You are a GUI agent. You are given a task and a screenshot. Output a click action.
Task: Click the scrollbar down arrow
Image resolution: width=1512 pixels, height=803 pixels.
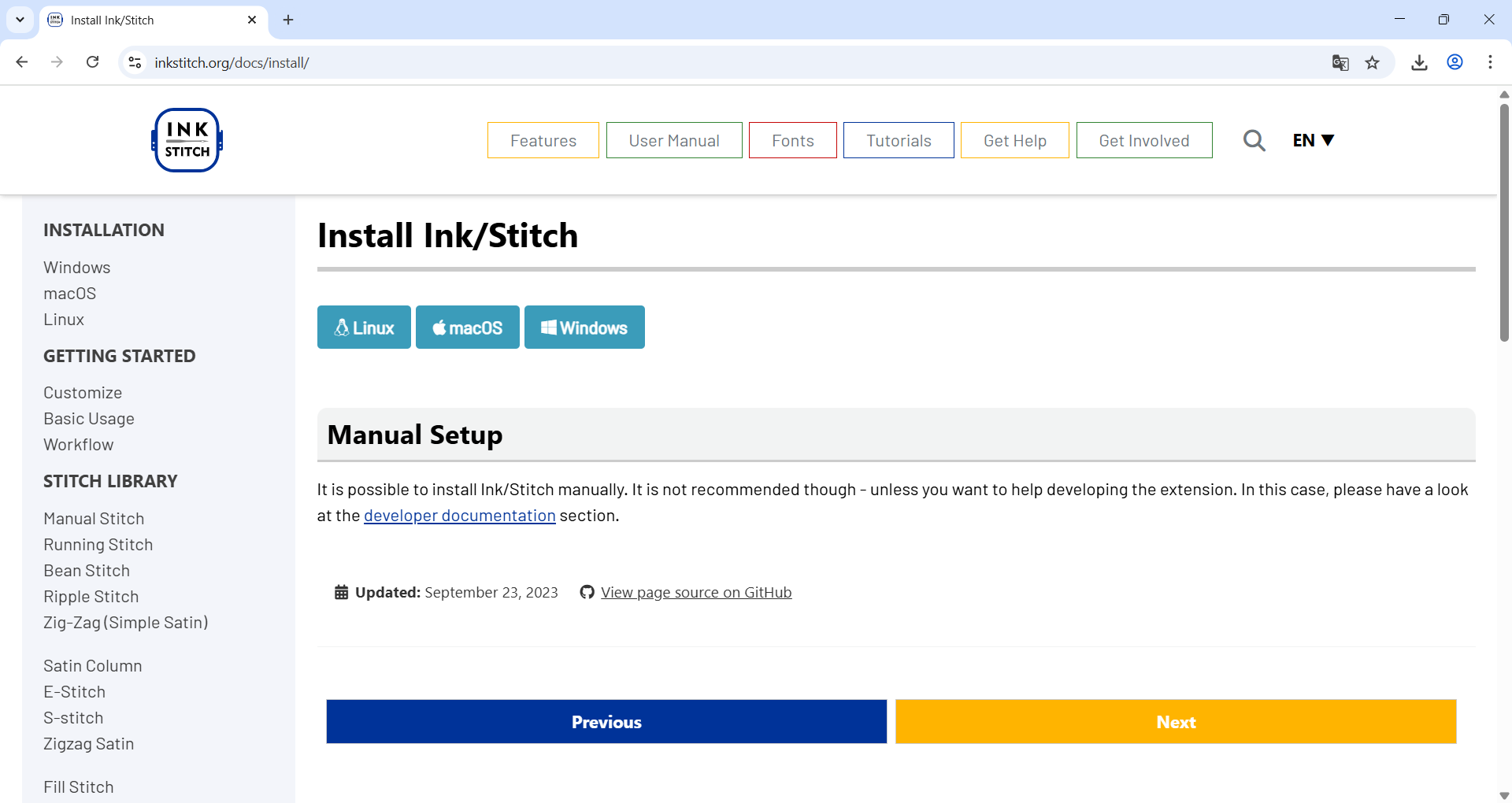[x=1504, y=796]
